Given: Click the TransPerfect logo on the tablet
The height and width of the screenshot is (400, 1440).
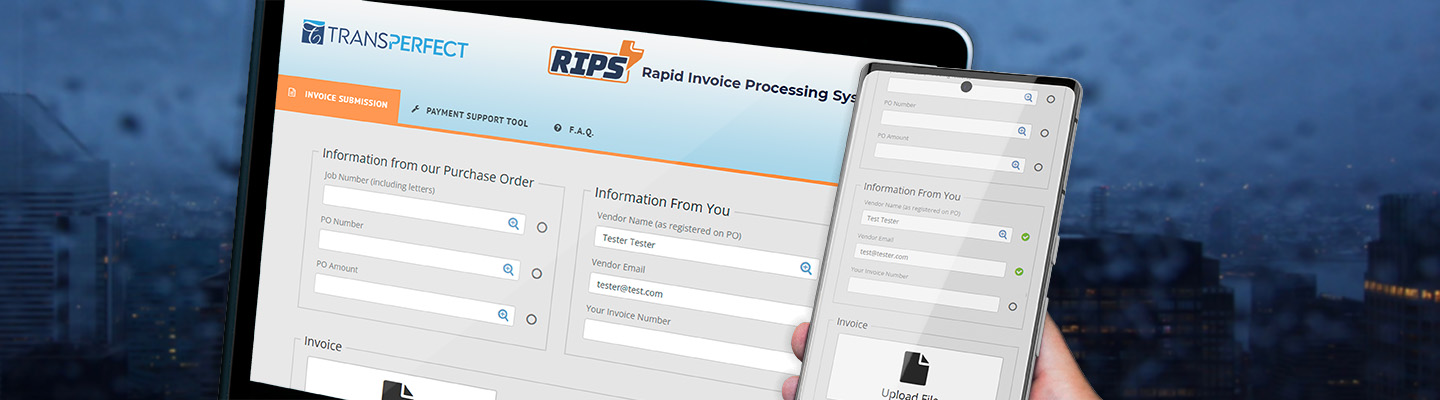Looking at the screenshot, I should click(384, 38).
